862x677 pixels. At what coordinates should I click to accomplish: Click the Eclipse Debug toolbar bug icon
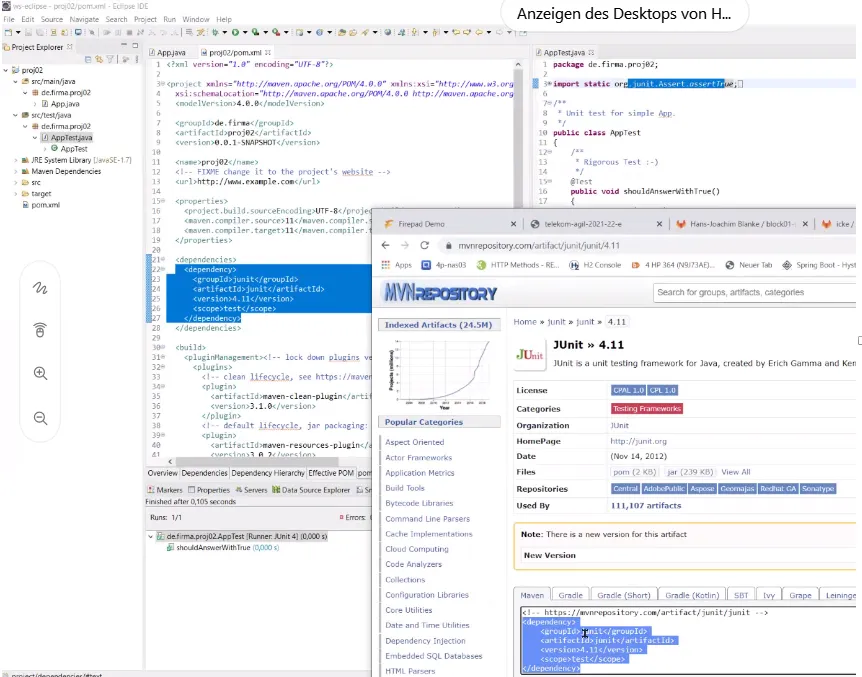tap(215, 32)
